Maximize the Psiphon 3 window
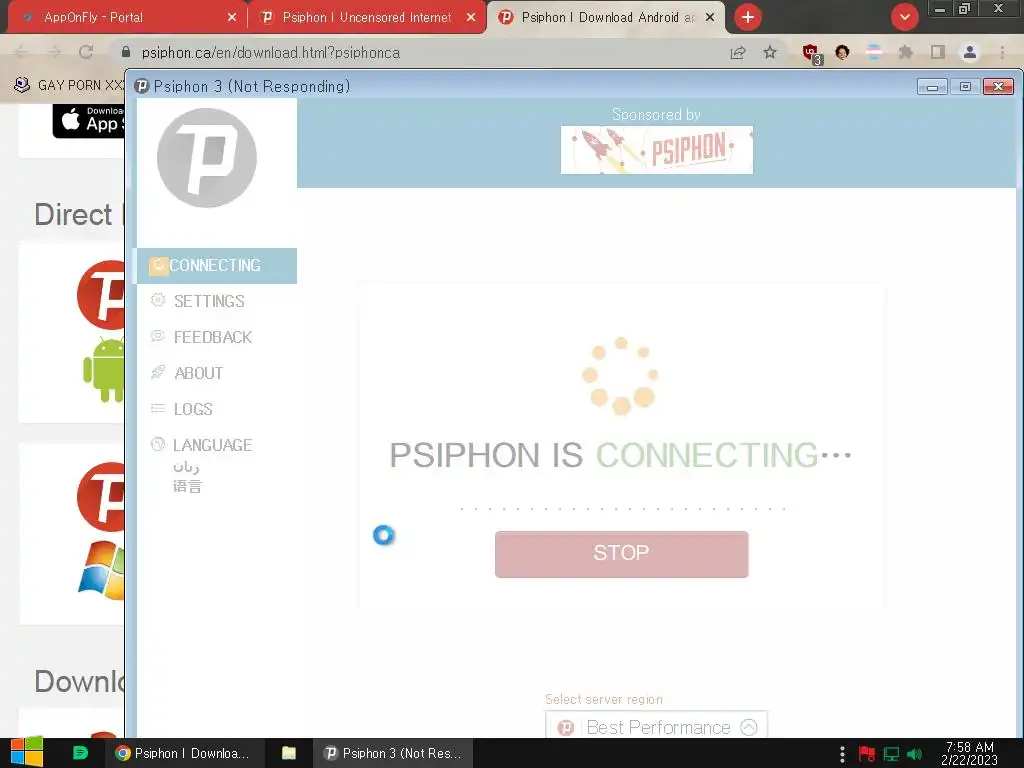Screen dimensions: 1024x768 [965, 86]
